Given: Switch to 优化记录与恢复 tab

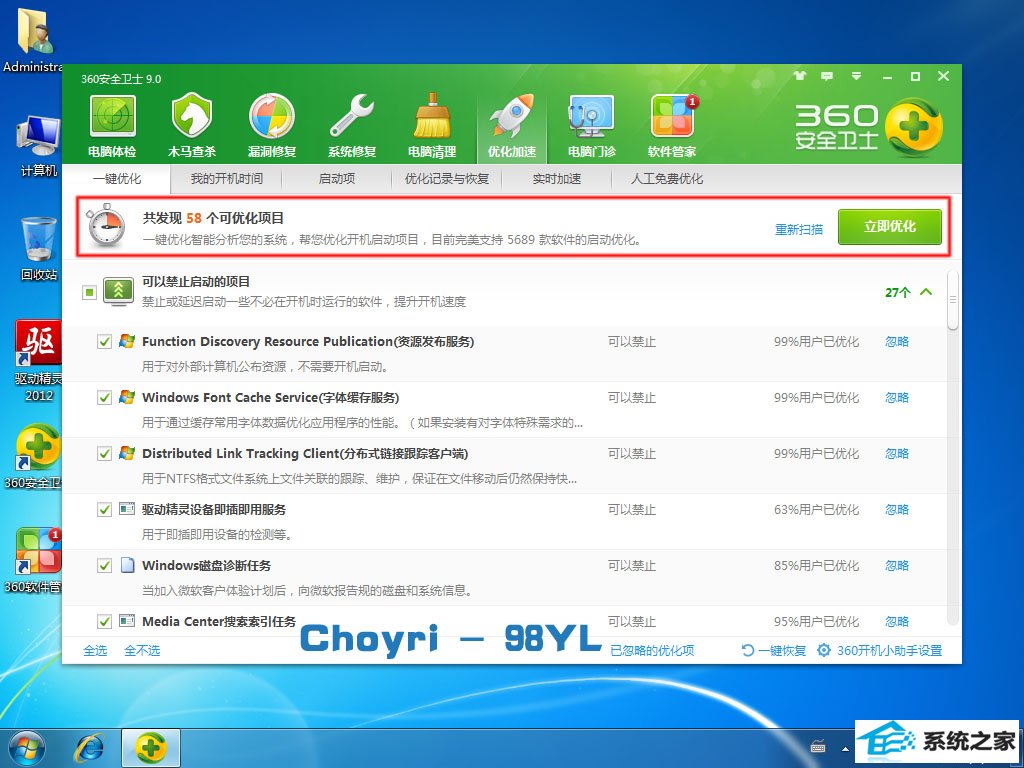Looking at the screenshot, I should coord(447,179).
